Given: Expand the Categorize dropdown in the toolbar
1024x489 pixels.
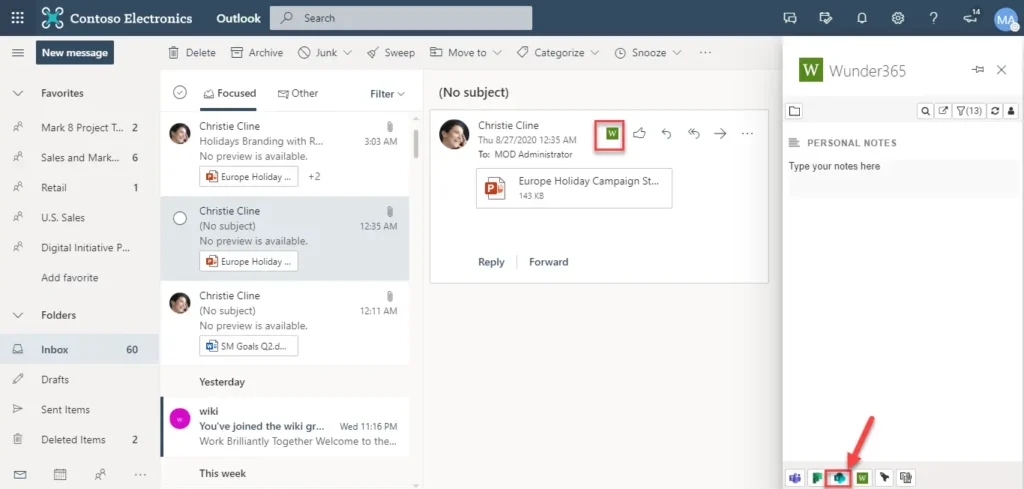Looking at the screenshot, I should 558,53.
